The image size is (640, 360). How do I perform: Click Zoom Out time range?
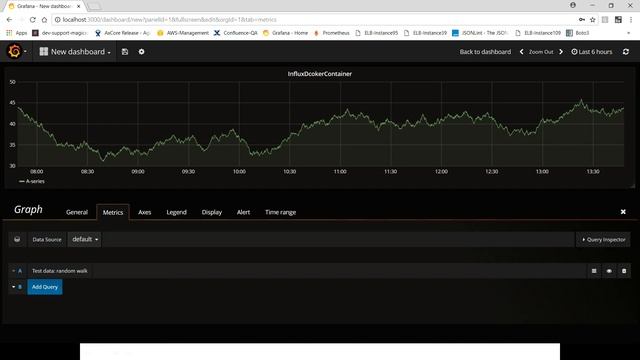[x=541, y=52]
